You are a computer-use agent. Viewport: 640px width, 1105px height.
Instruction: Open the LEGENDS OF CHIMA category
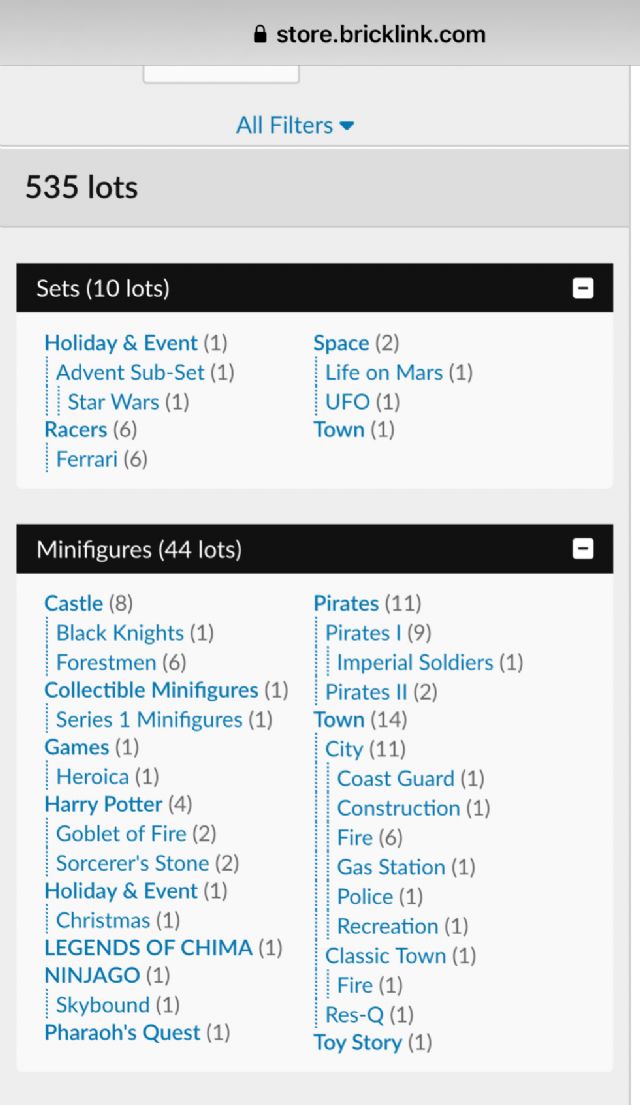[148, 947]
